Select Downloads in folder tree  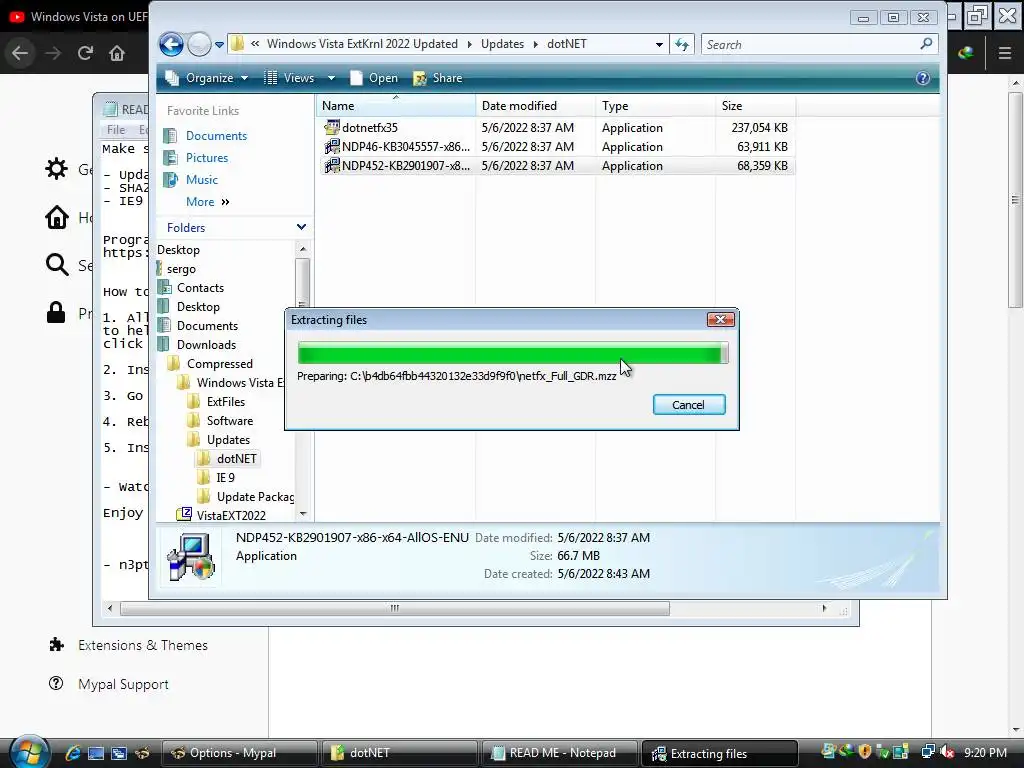[206, 345]
